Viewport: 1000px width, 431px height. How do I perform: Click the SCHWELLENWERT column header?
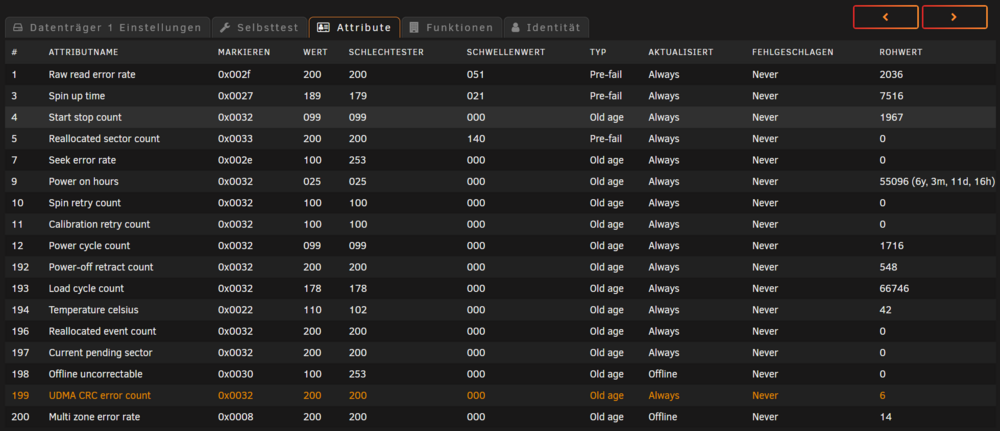(506, 52)
